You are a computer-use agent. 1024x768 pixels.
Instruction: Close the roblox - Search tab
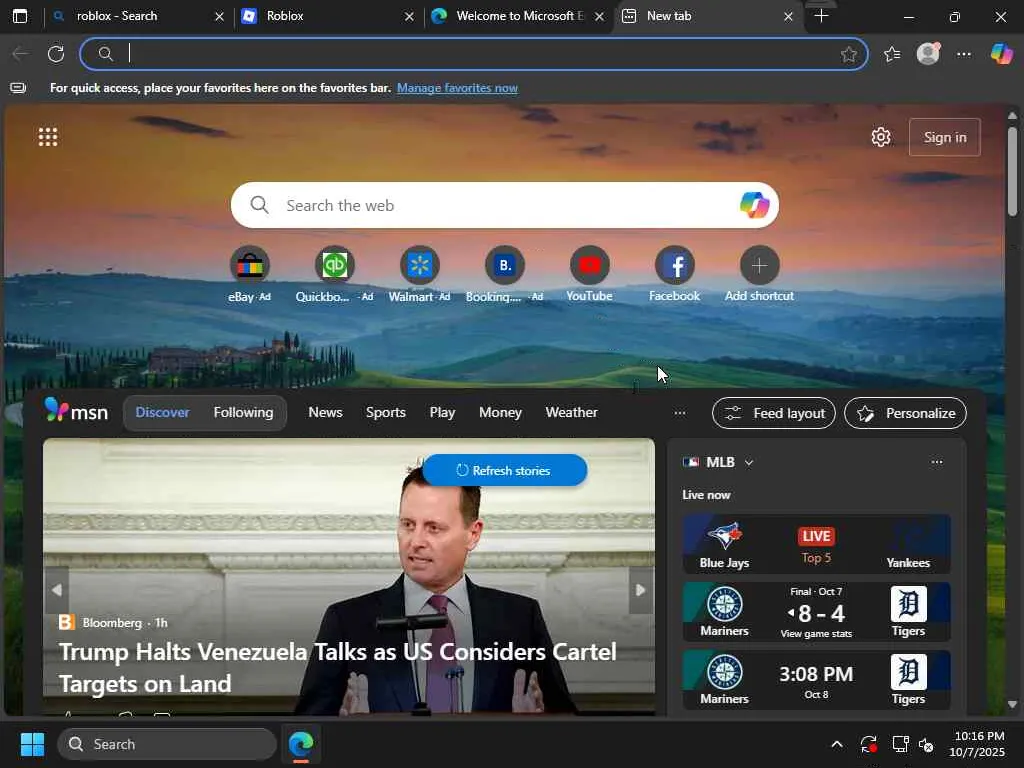click(219, 16)
